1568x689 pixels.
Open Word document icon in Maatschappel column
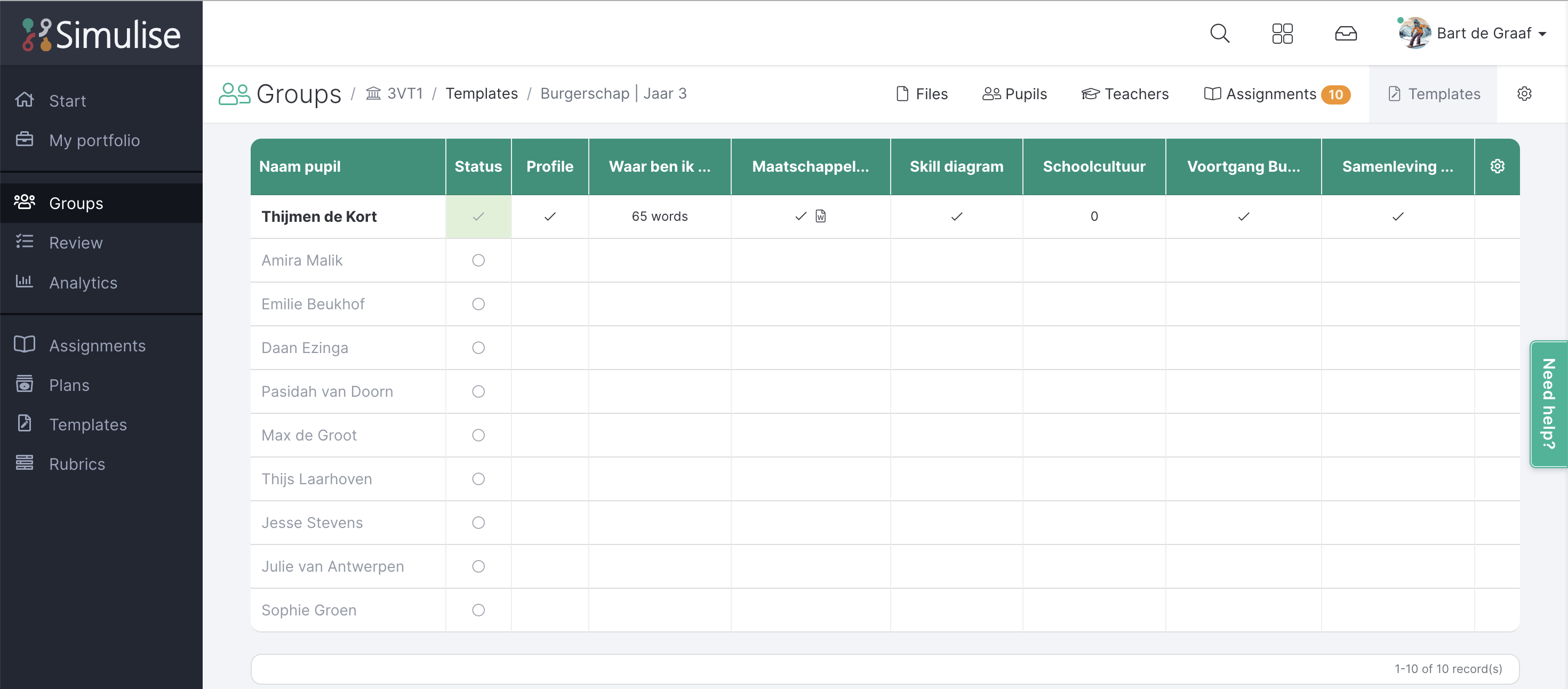[820, 216]
